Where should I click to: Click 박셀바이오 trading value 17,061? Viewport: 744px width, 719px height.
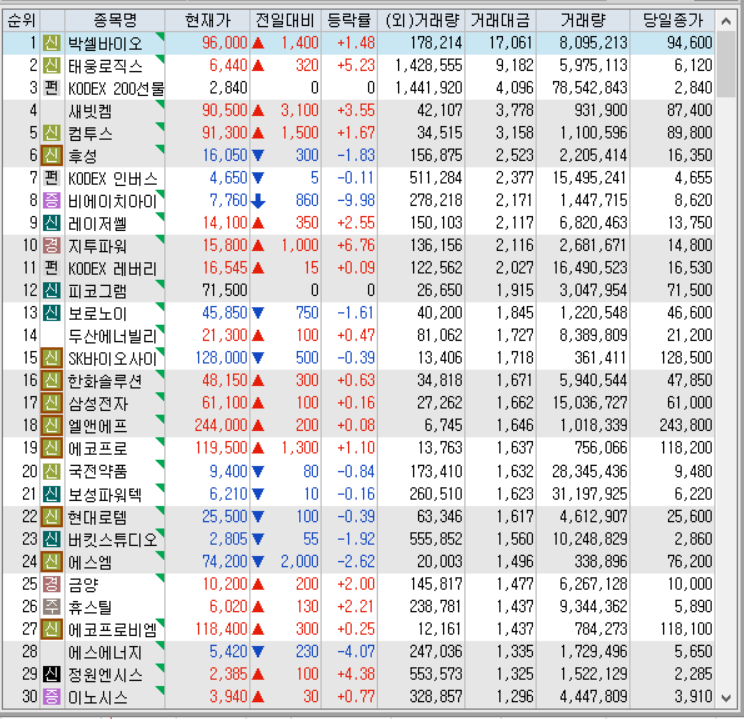pyautogui.click(x=511, y=43)
